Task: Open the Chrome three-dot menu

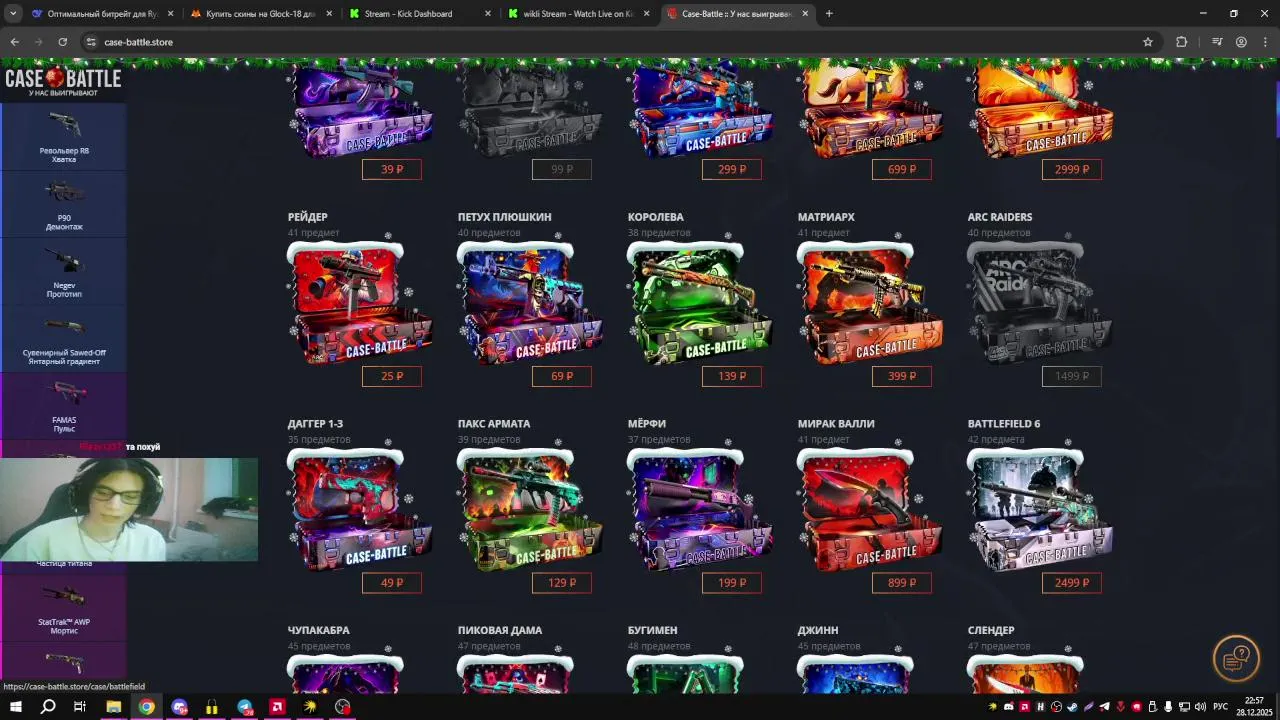Action: 1265,42
